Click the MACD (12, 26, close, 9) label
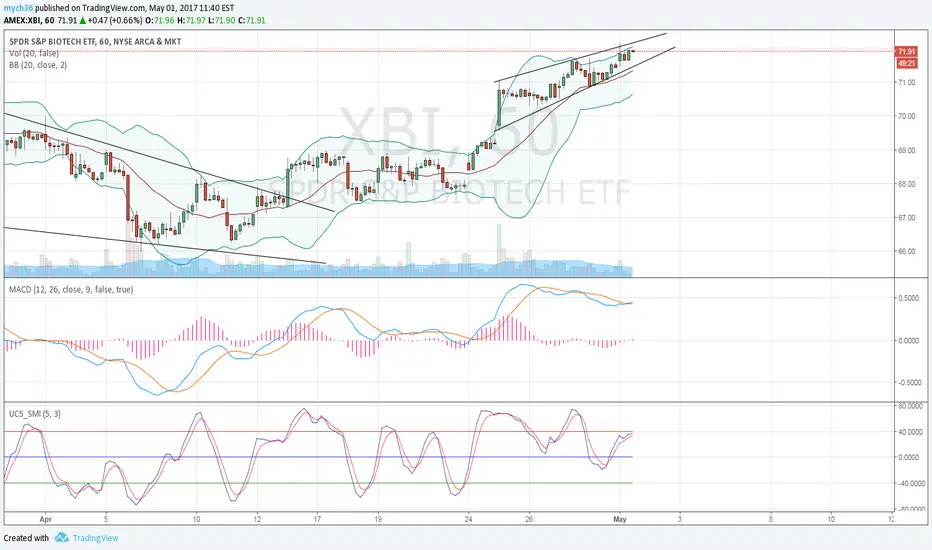The width and height of the screenshot is (932, 550). [x=71, y=290]
